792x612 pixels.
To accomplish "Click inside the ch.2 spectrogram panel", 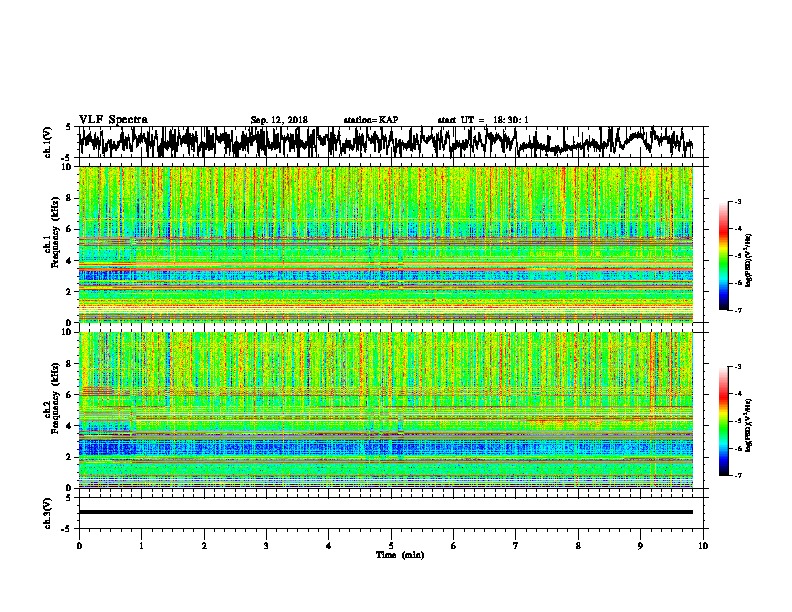I will (385, 410).
